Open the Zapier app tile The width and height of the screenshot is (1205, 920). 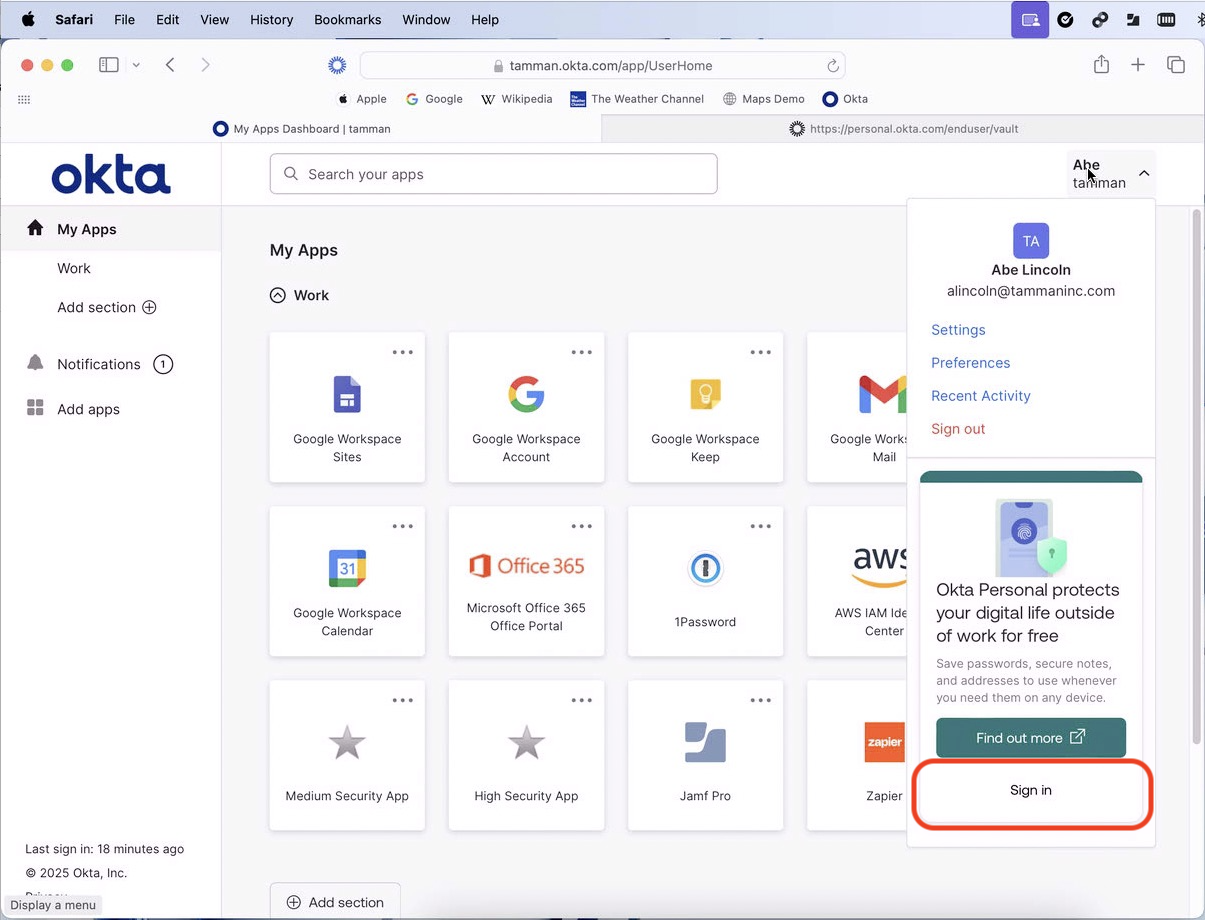[x=857, y=755]
